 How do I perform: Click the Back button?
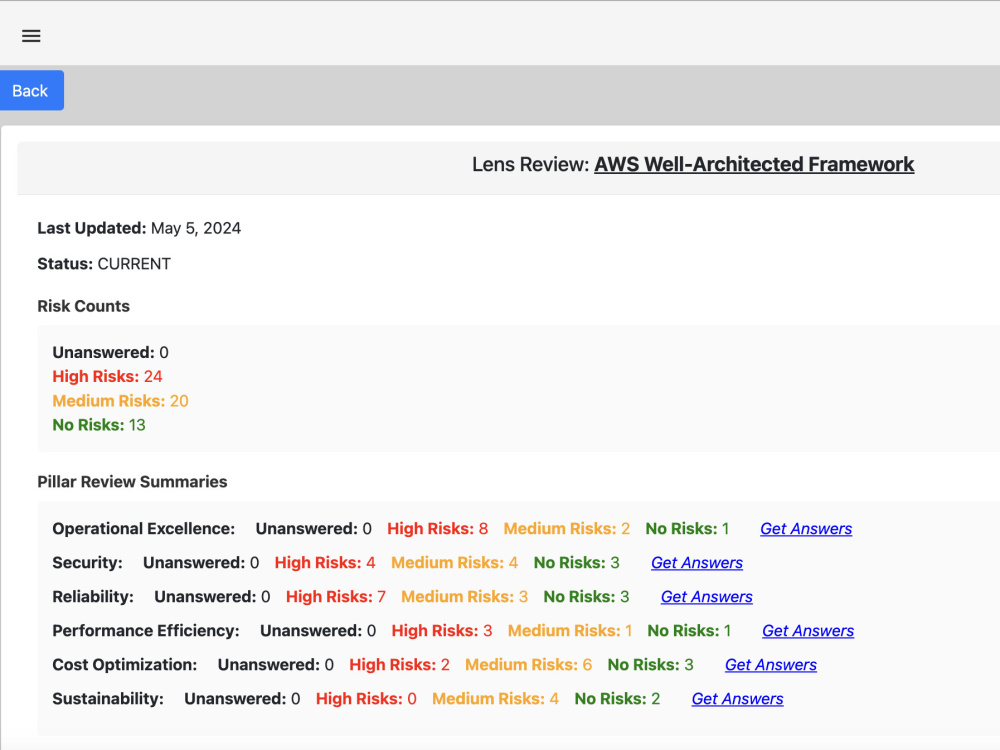point(31,90)
